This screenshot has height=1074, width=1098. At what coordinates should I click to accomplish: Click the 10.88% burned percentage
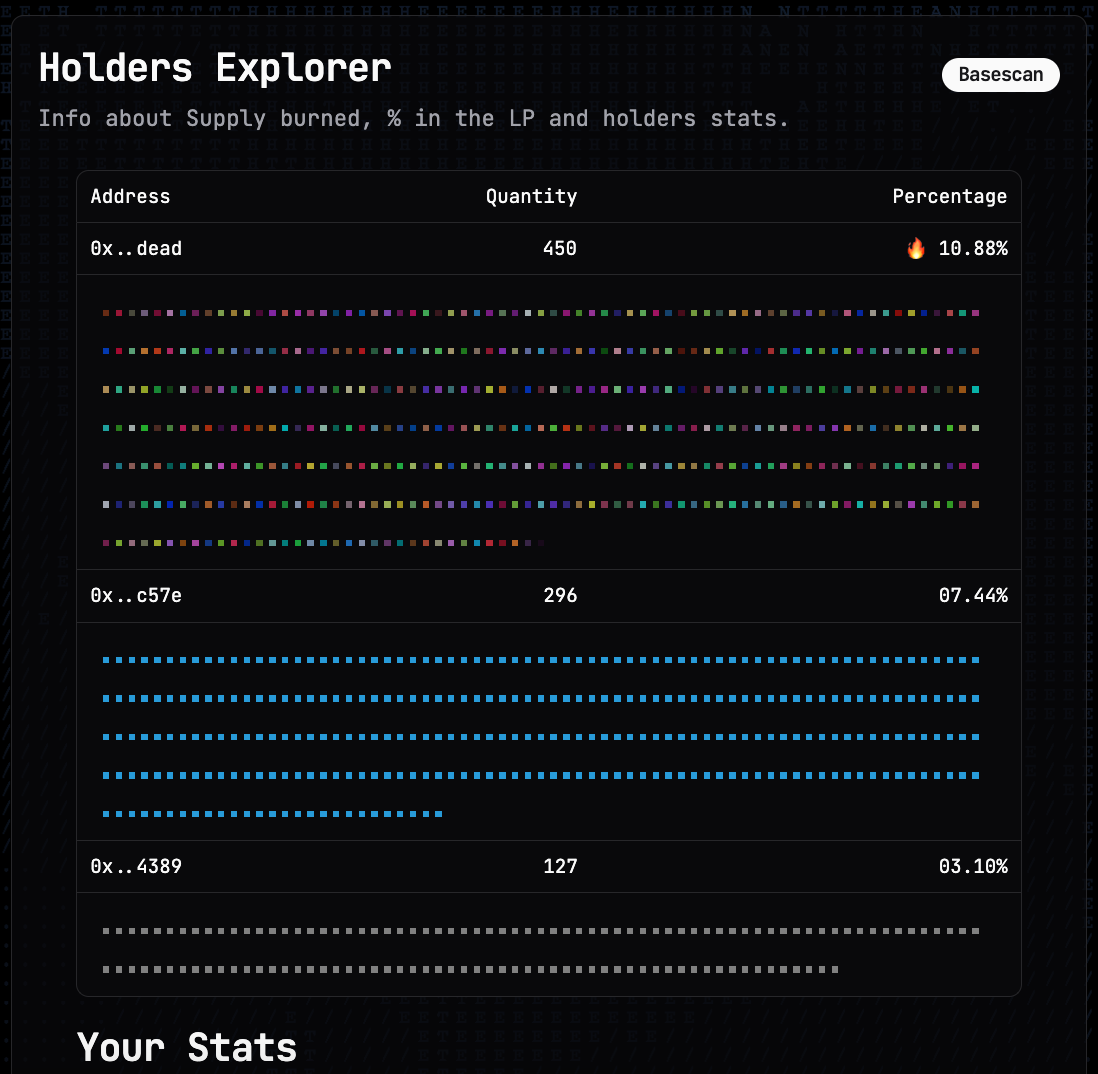[972, 249]
